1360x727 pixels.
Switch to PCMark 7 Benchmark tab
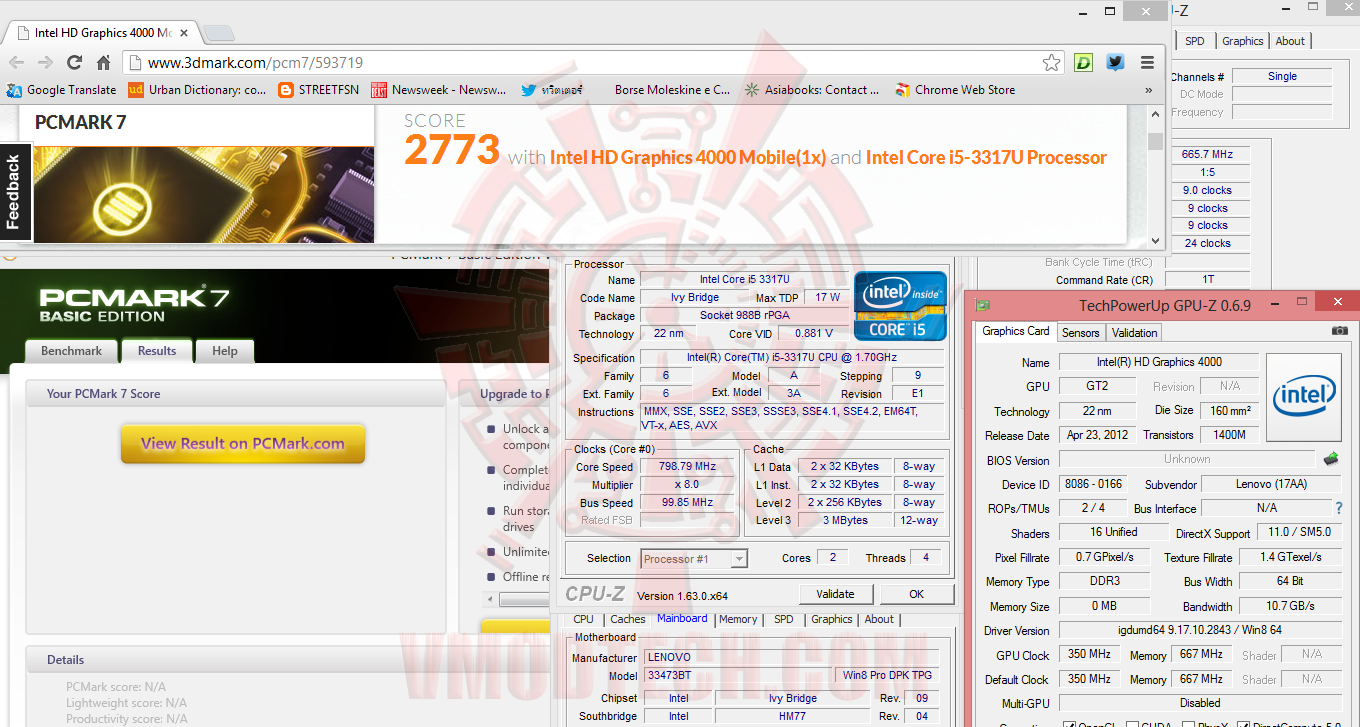click(x=71, y=351)
